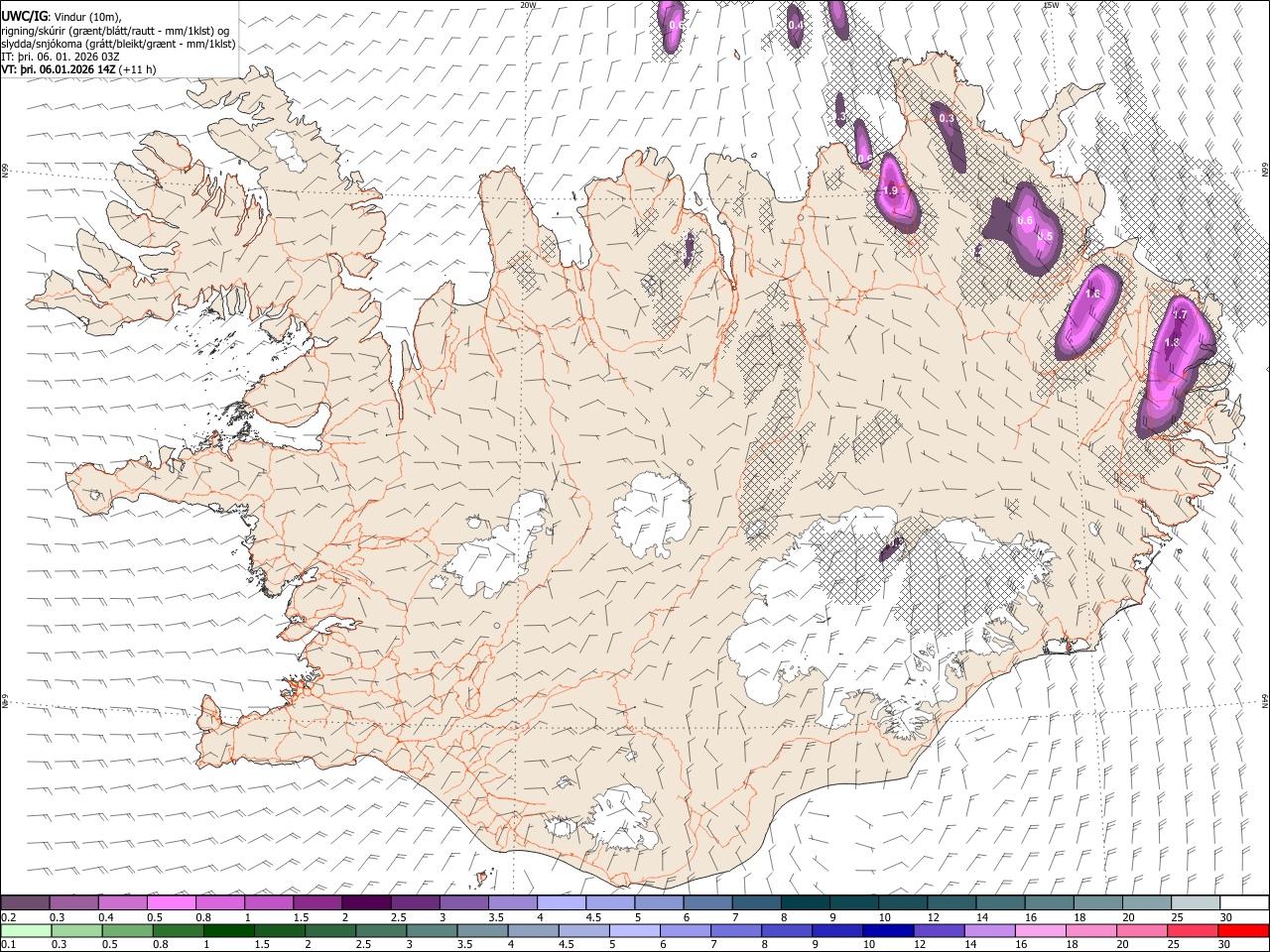This screenshot has height=952, width=1270.
Task: Pick the bright pink 0.5 snow scale swatch
Action: pos(172,902)
